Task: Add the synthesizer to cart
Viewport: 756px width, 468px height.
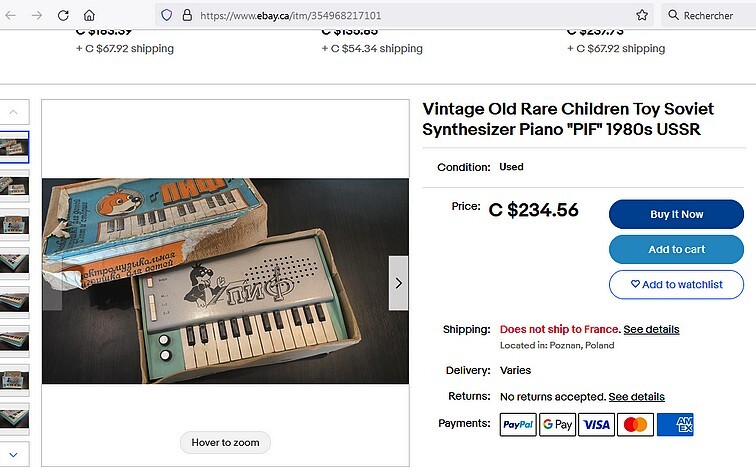Action: [x=676, y=249]
